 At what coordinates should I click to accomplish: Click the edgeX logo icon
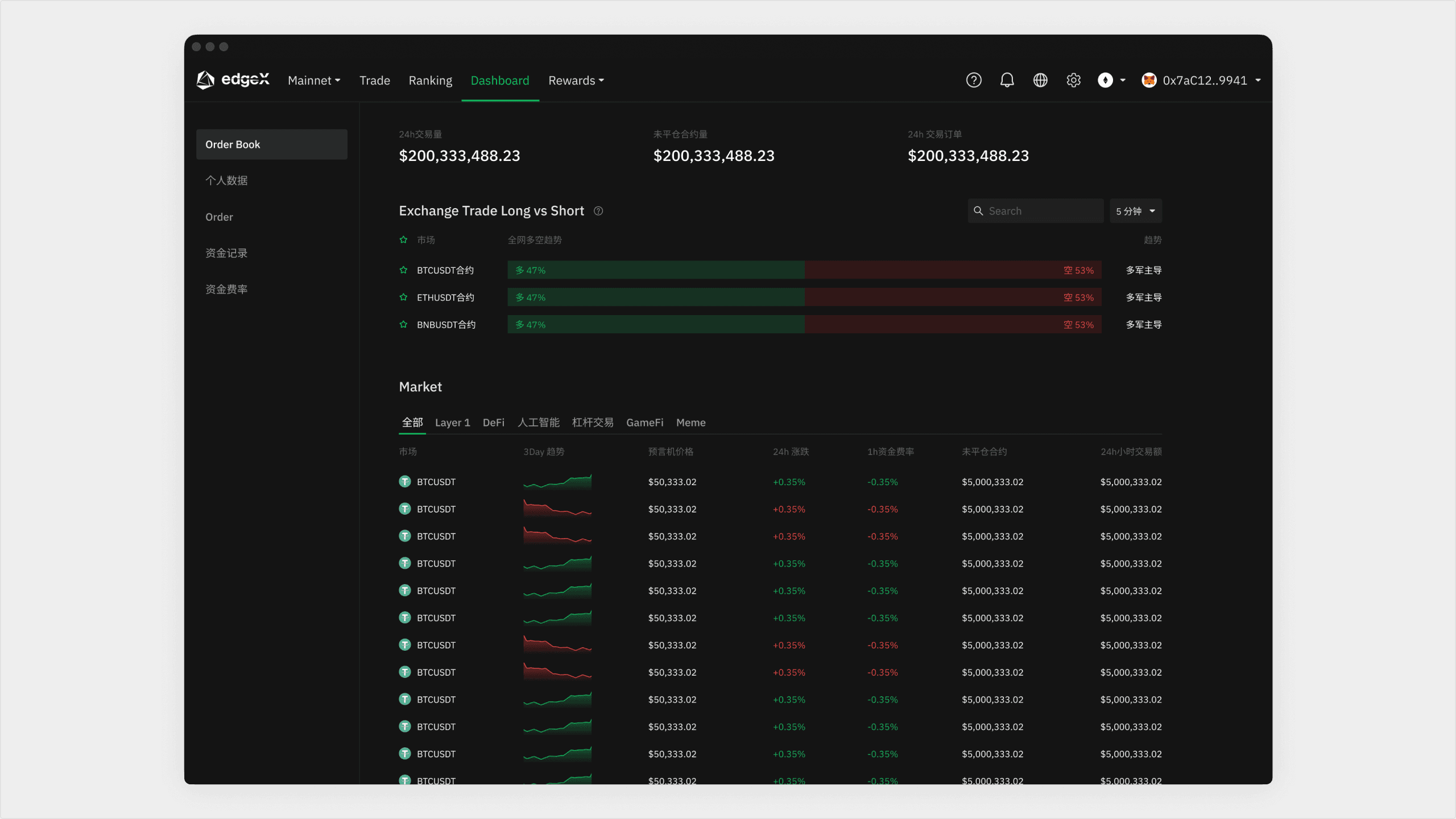[x=205, y=80]
